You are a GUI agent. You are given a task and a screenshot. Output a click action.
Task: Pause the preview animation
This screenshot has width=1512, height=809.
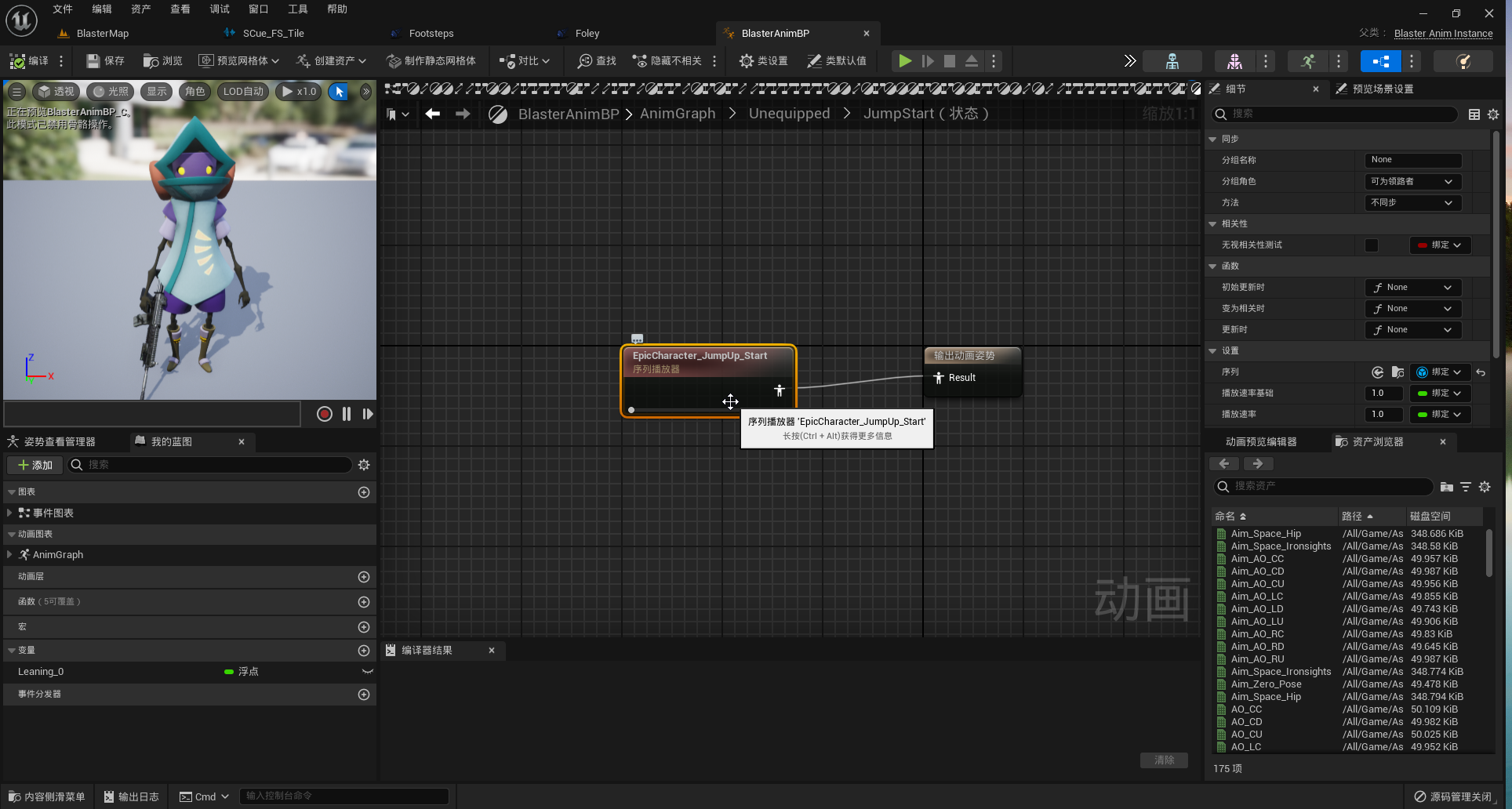pos(347,414)
